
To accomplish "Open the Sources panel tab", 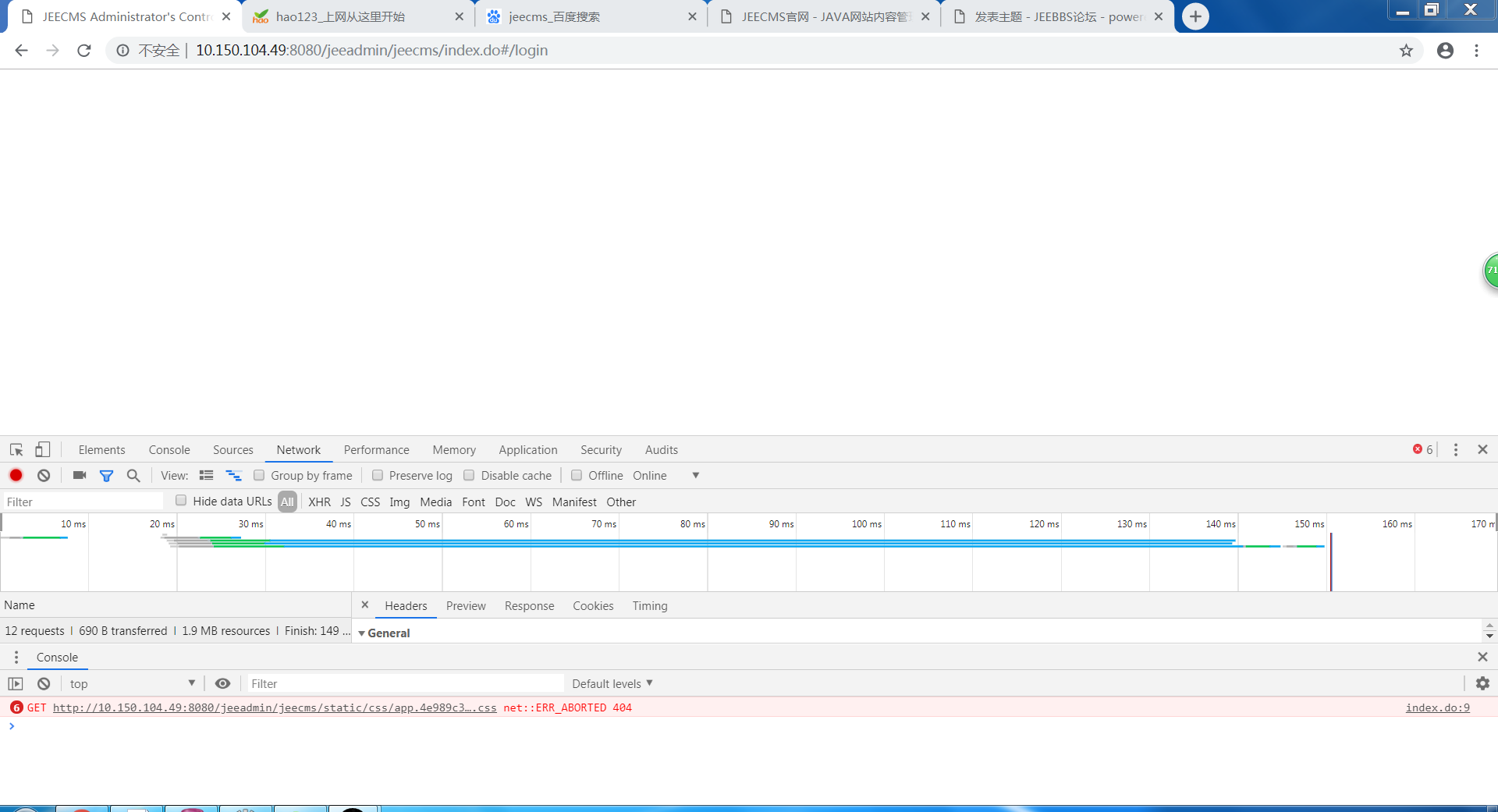I will 233,450.
